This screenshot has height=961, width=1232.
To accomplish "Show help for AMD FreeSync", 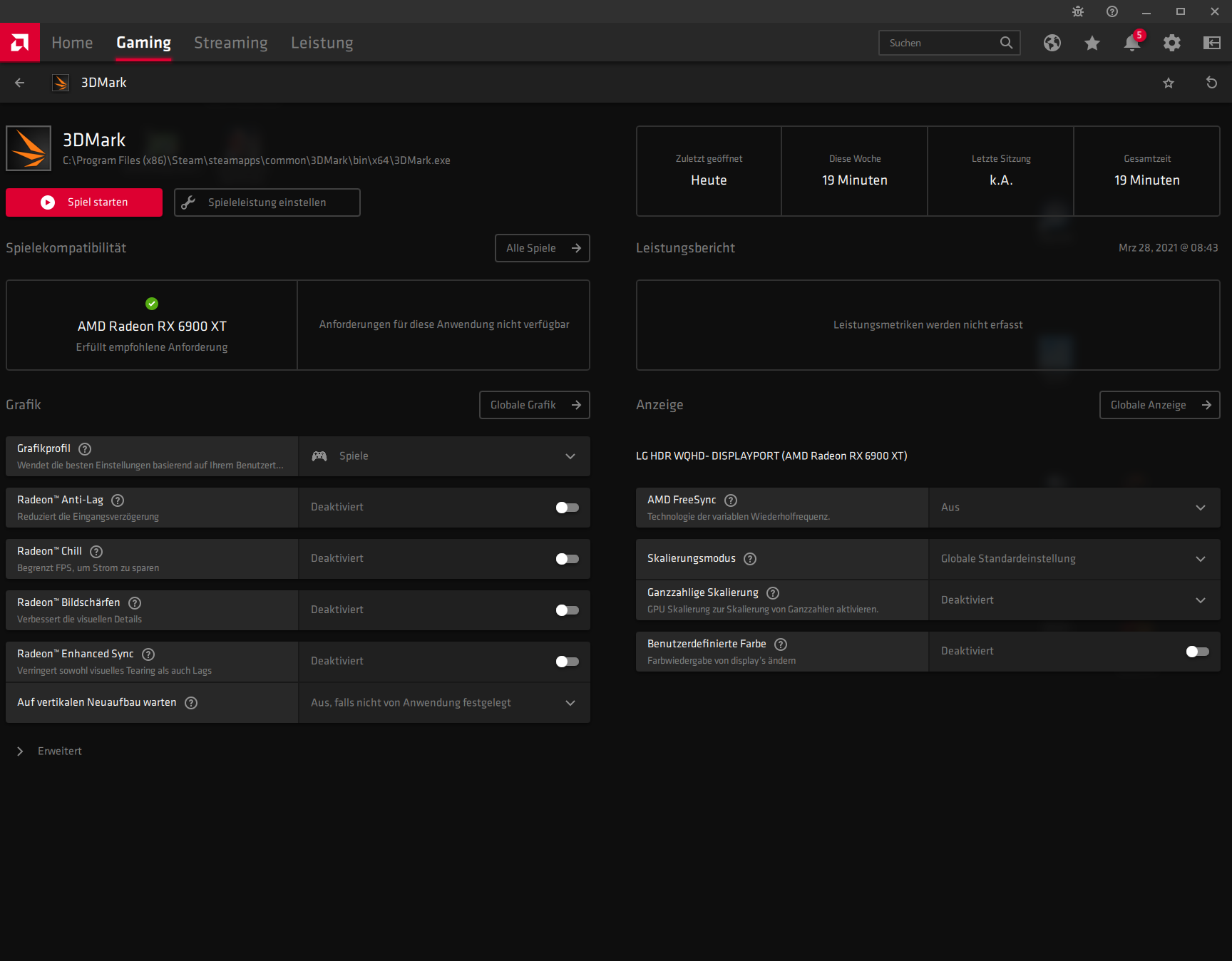I will (x=731, y=500).
